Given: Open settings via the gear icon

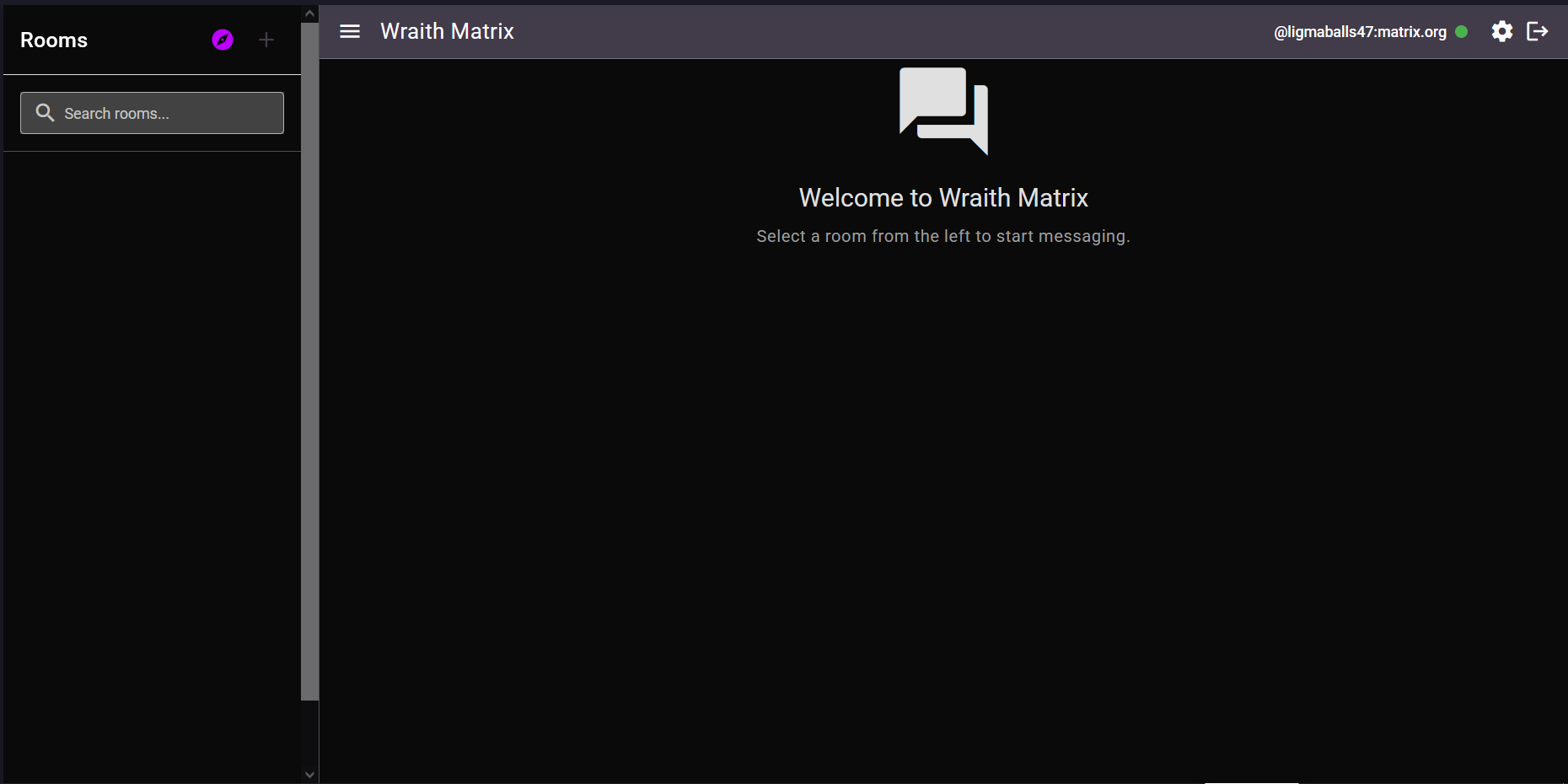Looking at the screenshot, I should pos(1503,31).
